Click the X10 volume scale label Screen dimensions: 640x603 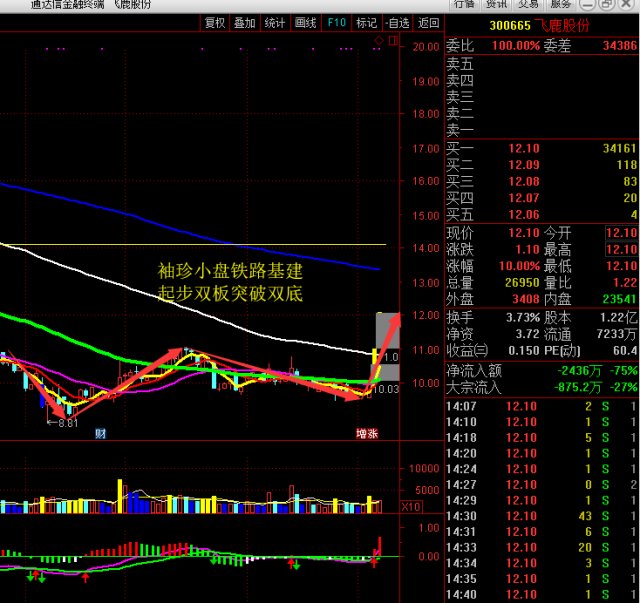pyautogui.click(x=410, y=507)
